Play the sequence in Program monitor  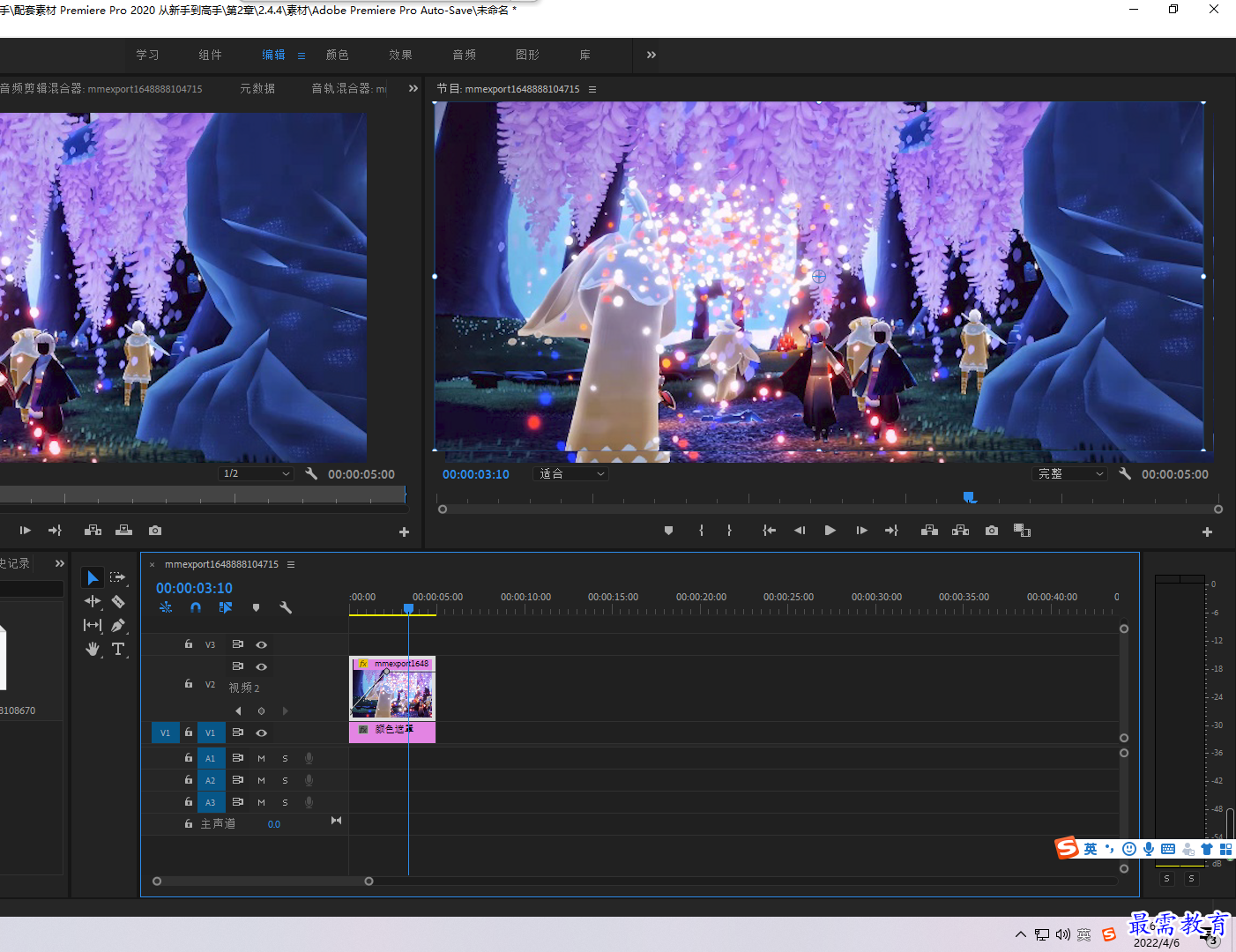tap(830, 531)
